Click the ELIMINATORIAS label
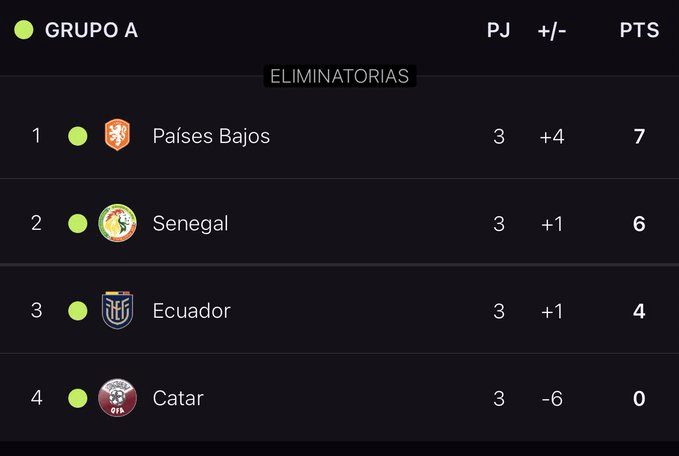Viewport: 679px width, 456px height. coord(339,76)
